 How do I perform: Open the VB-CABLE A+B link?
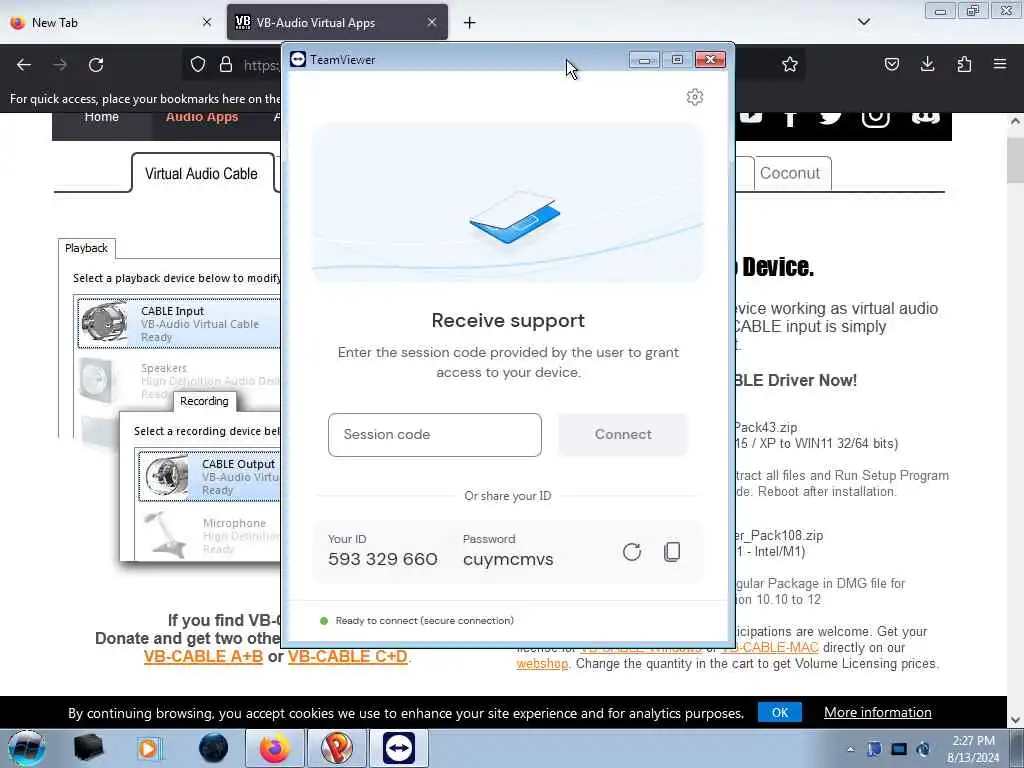pos(203,657)
